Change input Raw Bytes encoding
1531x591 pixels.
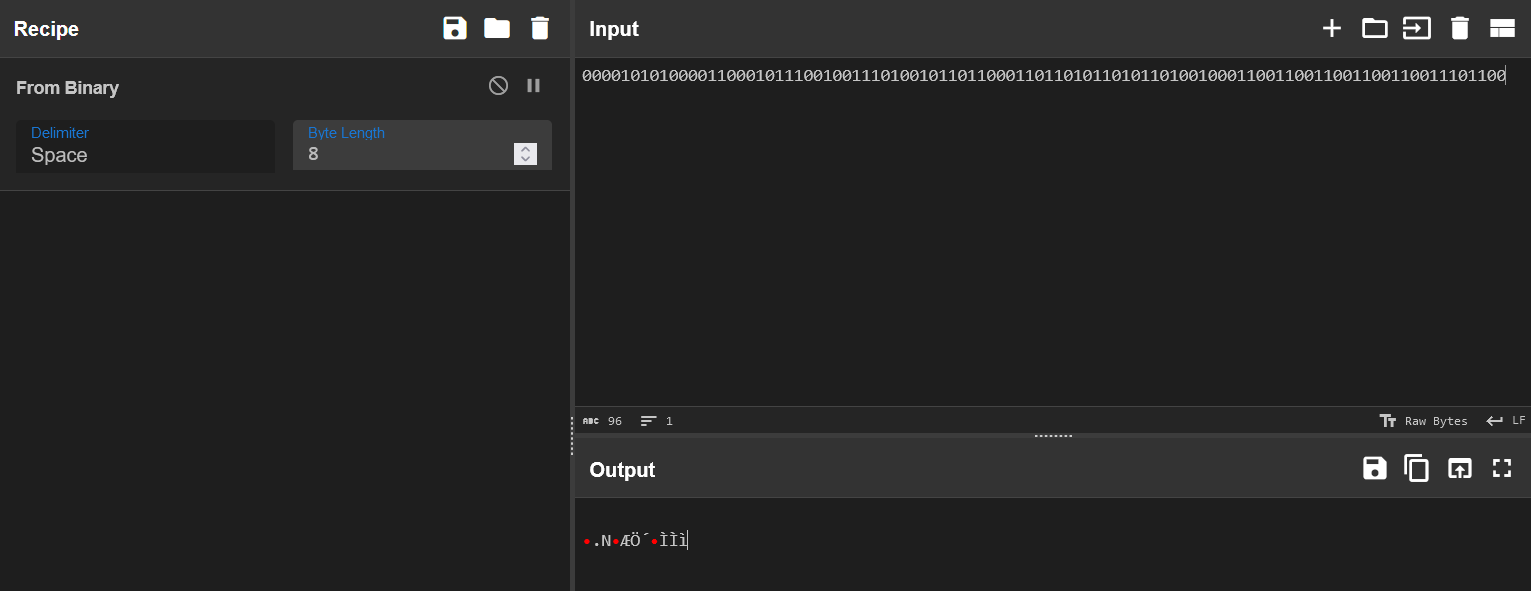pos(1424,421)
